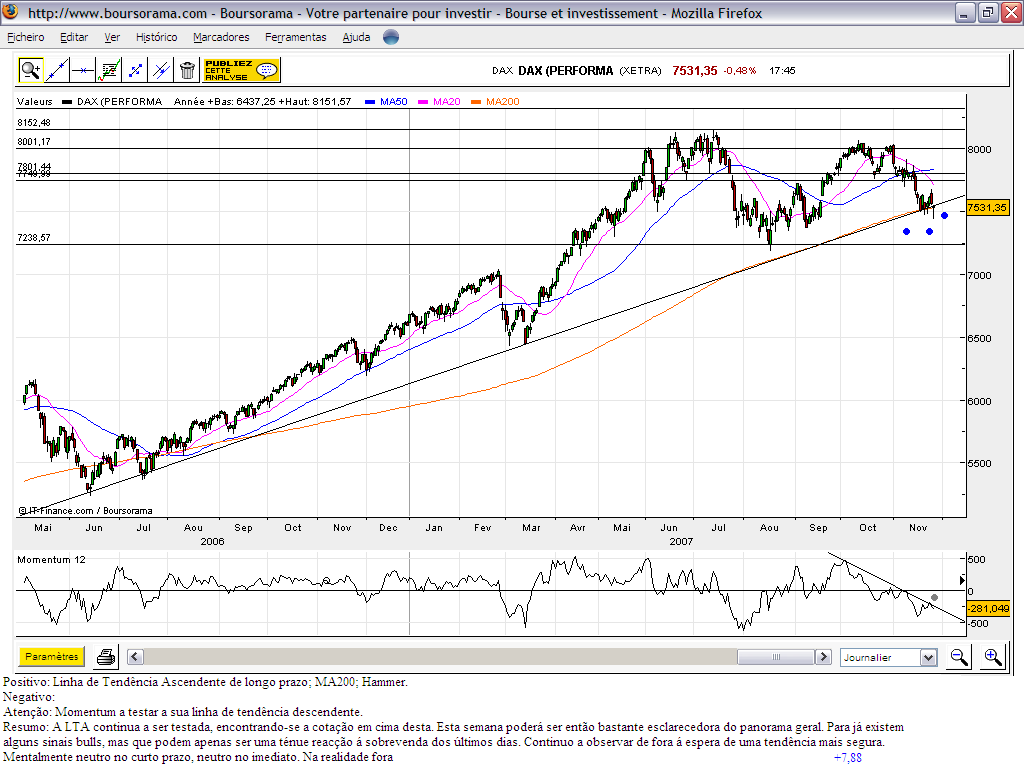
Task: Click the (XETRA) market label
Action: point(640,71)
